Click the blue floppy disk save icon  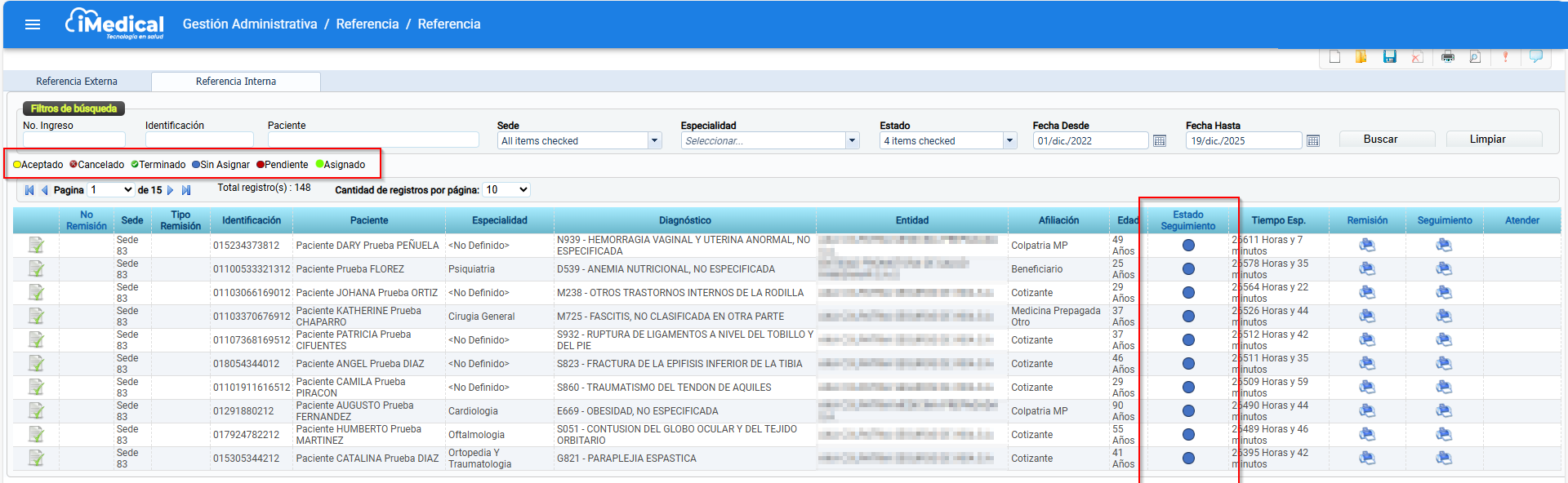[x=1389, y=56]
